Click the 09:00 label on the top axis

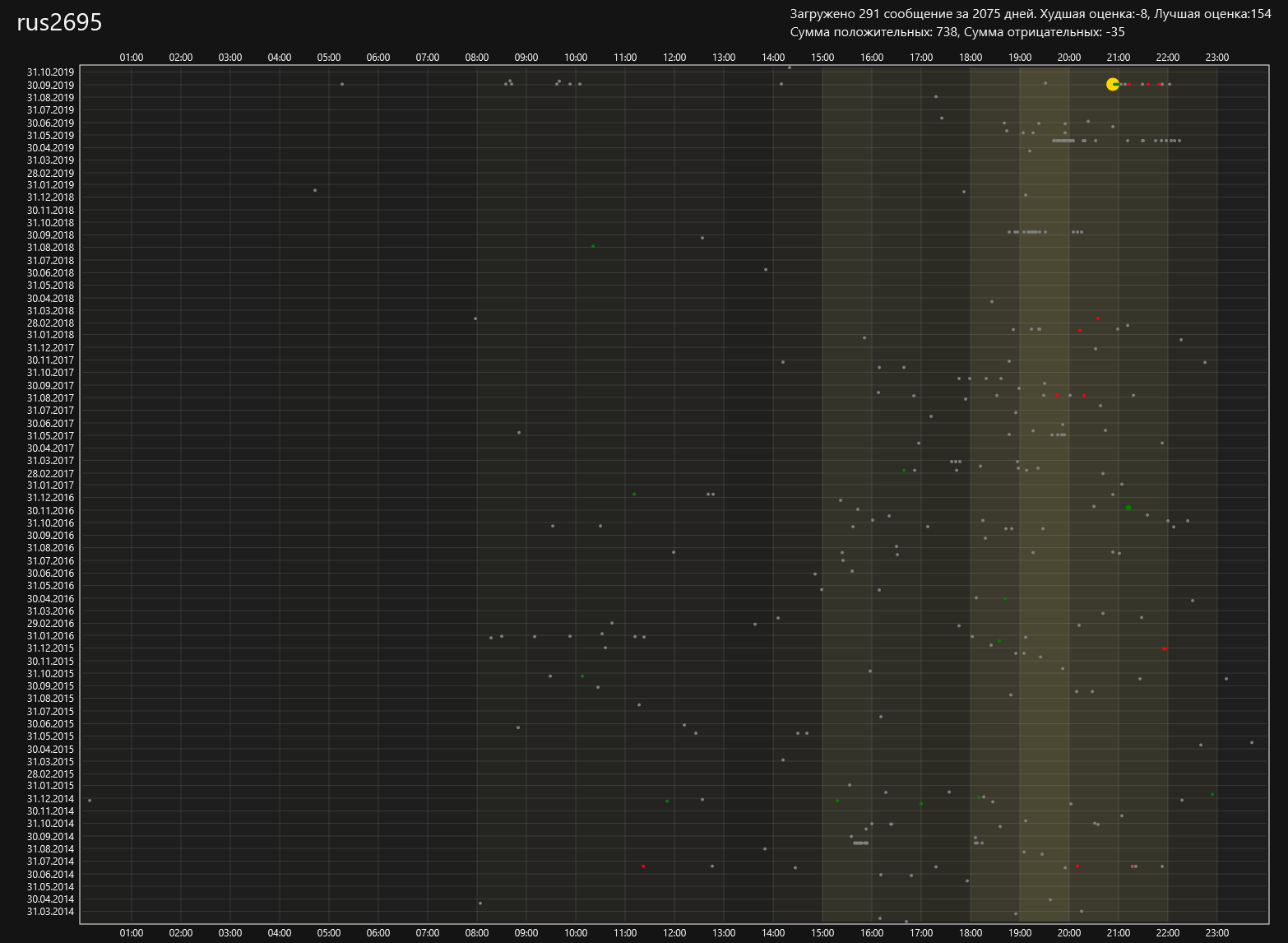526,58
